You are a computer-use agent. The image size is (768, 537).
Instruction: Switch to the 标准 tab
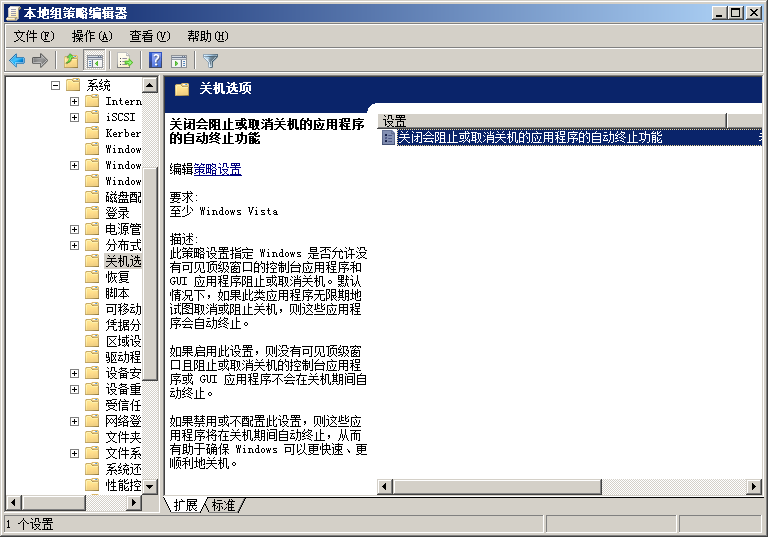point(223,506)
